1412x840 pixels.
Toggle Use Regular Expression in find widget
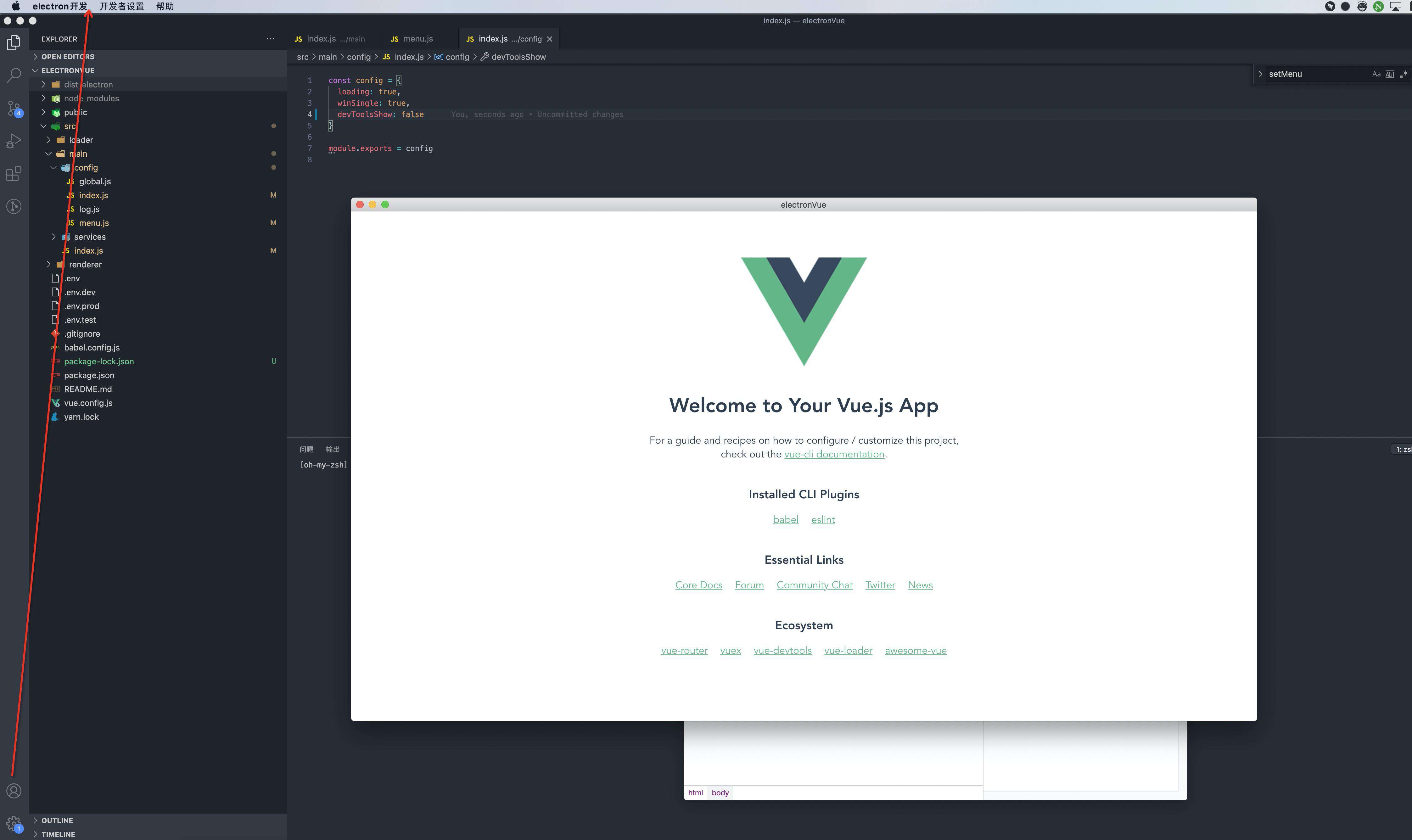1403,74
